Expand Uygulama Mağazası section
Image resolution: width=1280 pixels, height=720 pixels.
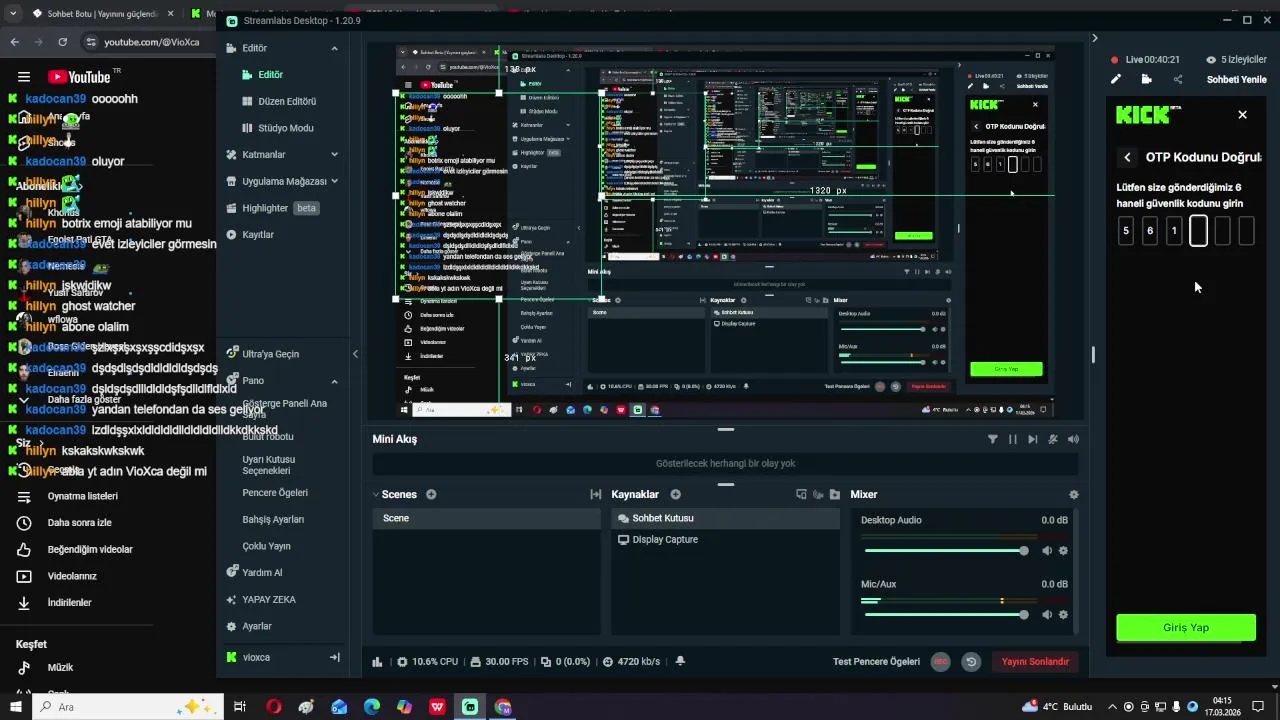(x=334, y=181)
